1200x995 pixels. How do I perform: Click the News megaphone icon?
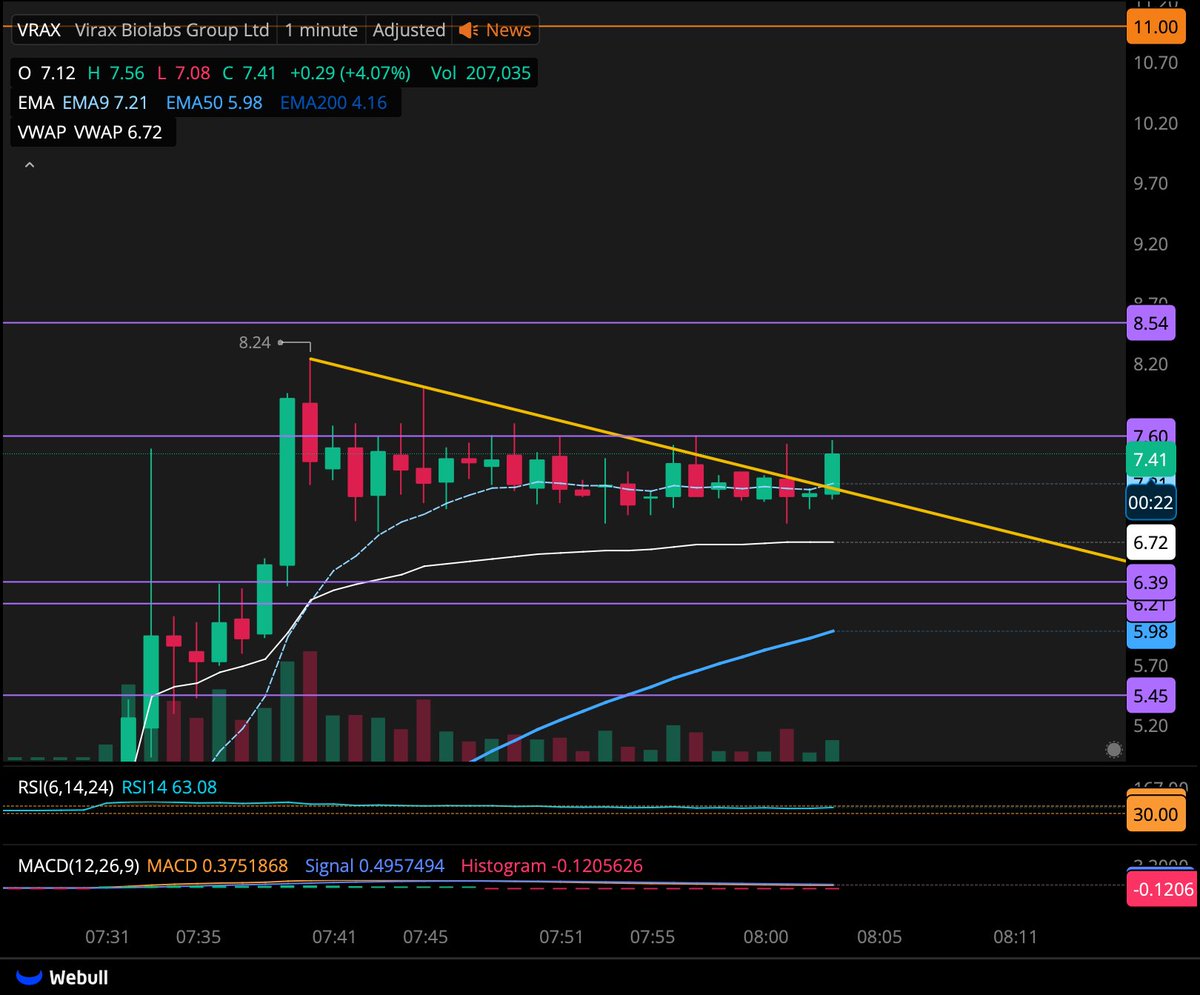pos(468,30)
